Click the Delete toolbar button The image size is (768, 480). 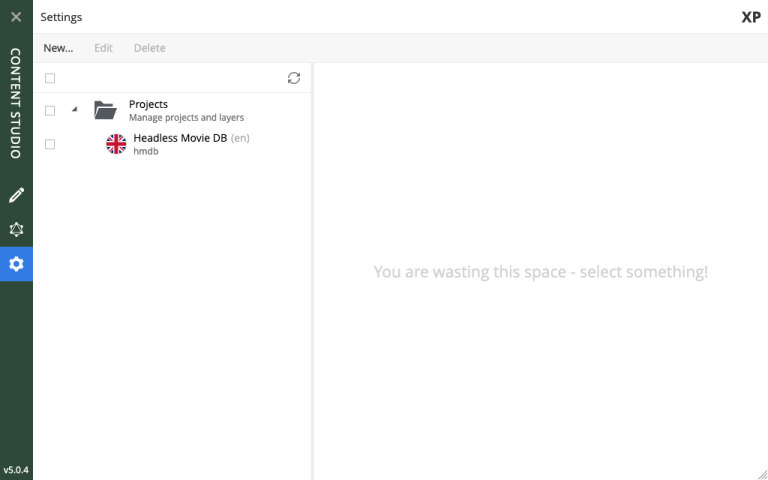(x=149, y=48)
